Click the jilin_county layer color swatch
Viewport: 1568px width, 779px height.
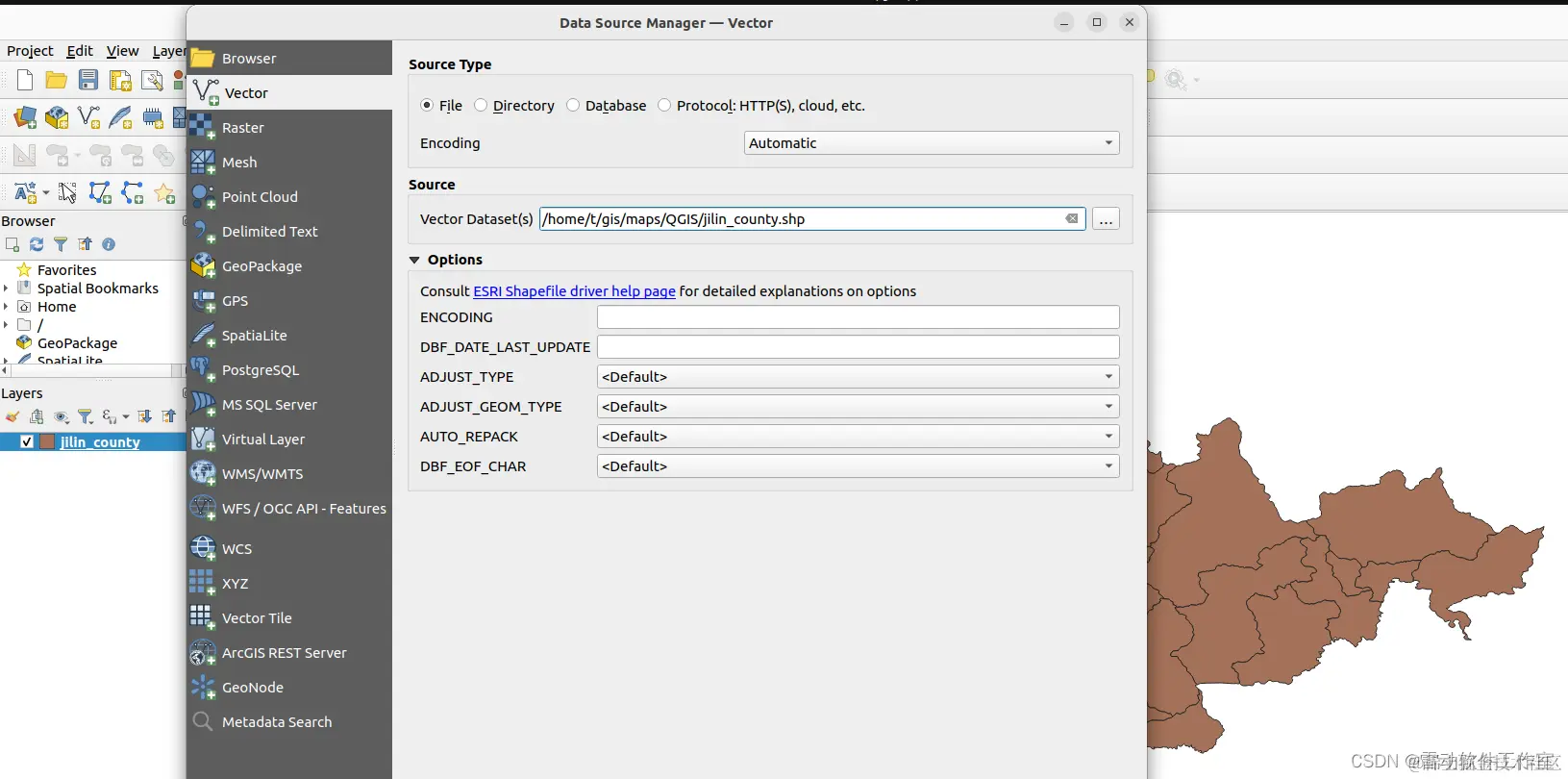point(46,442)
